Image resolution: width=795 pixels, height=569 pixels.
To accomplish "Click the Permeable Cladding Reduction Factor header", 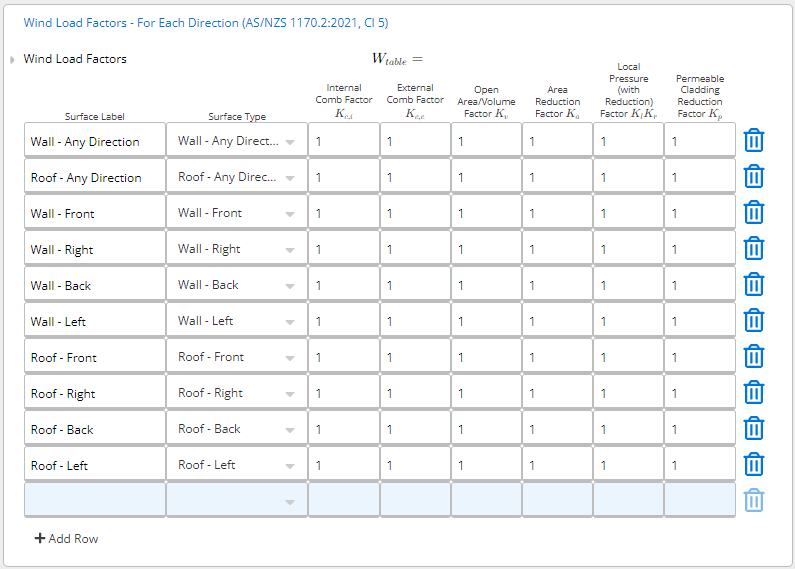I will tap(700, 96).
